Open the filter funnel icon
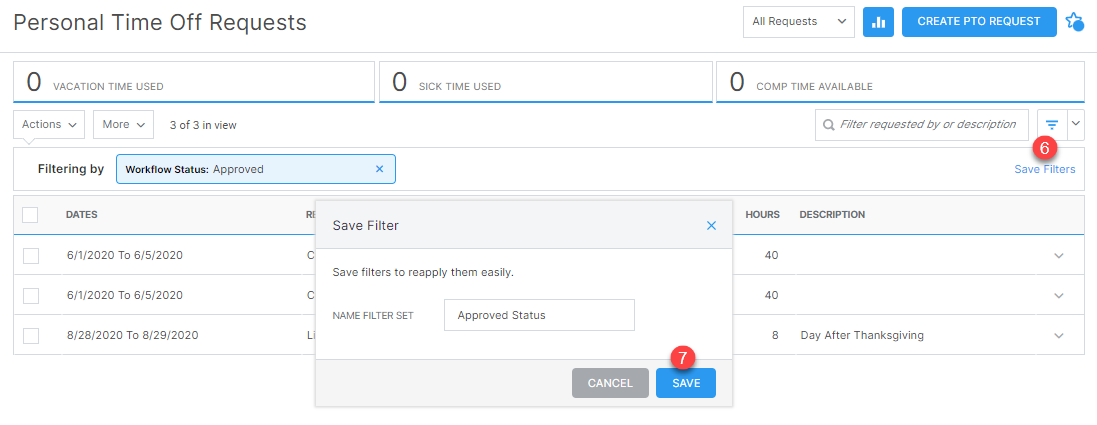 1052,125
